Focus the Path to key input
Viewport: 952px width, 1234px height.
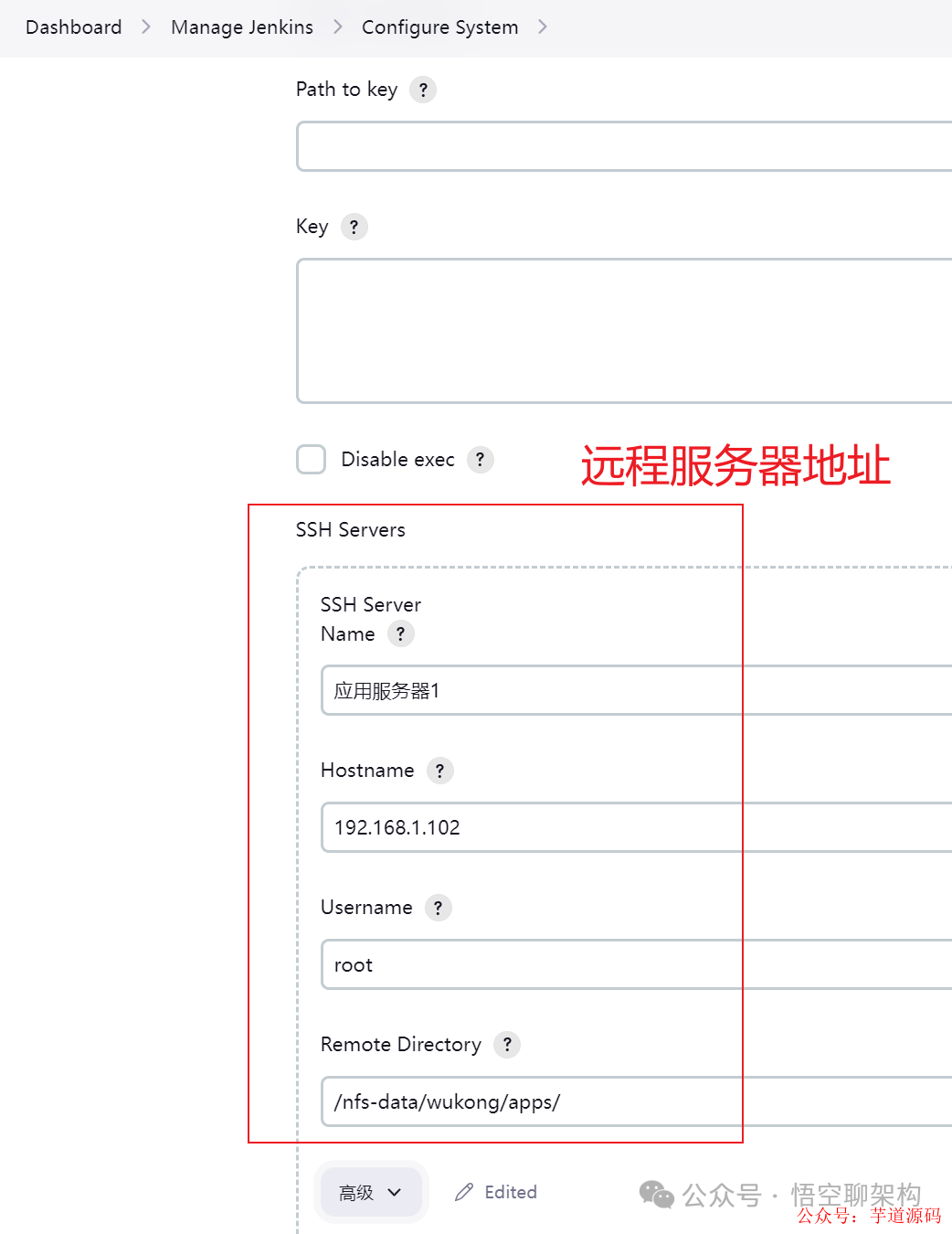pyautogui.click(x=624, y=146)
